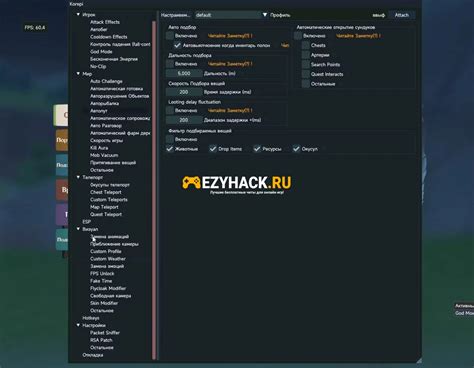Uncheck auto-disable when inventory is full

tap(177, 45)
